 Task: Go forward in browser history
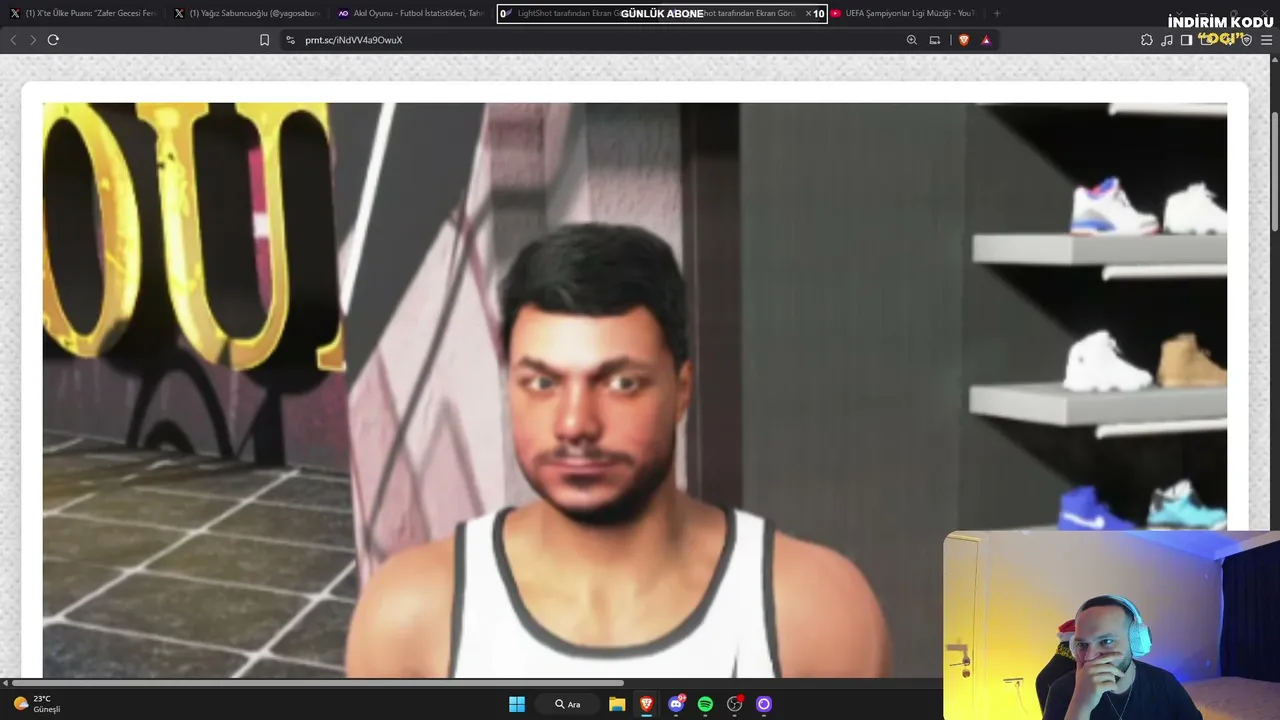click(33, 40)
